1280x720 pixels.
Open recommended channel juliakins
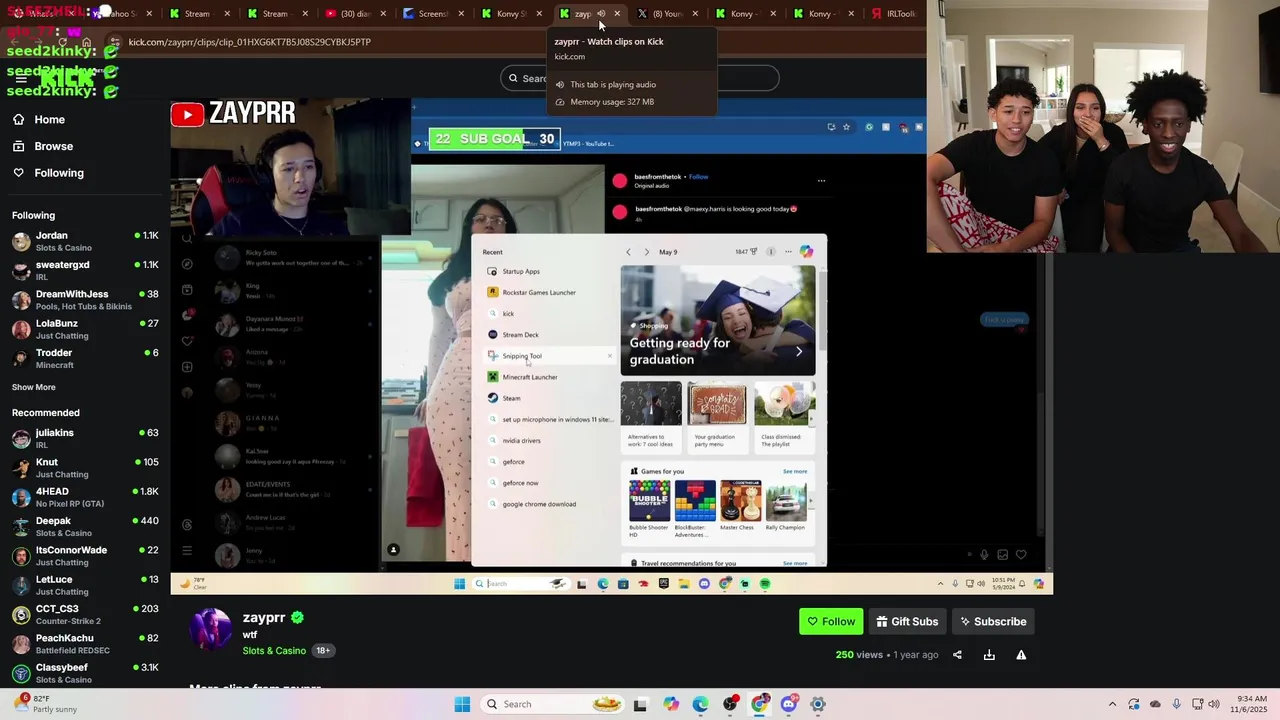(85, 438)
